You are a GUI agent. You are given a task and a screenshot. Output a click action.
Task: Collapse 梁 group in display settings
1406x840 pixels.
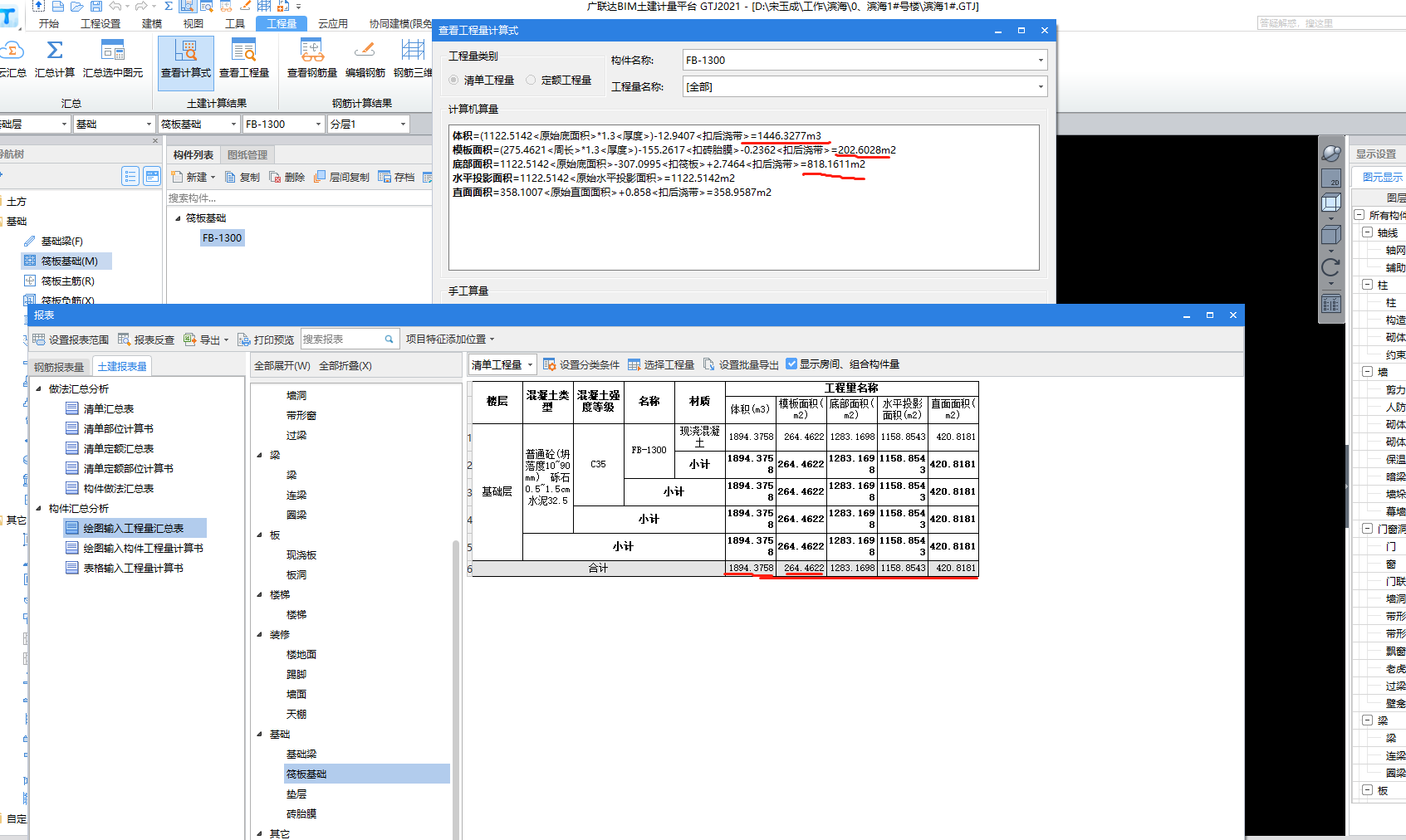click(x=1367, y=720)
